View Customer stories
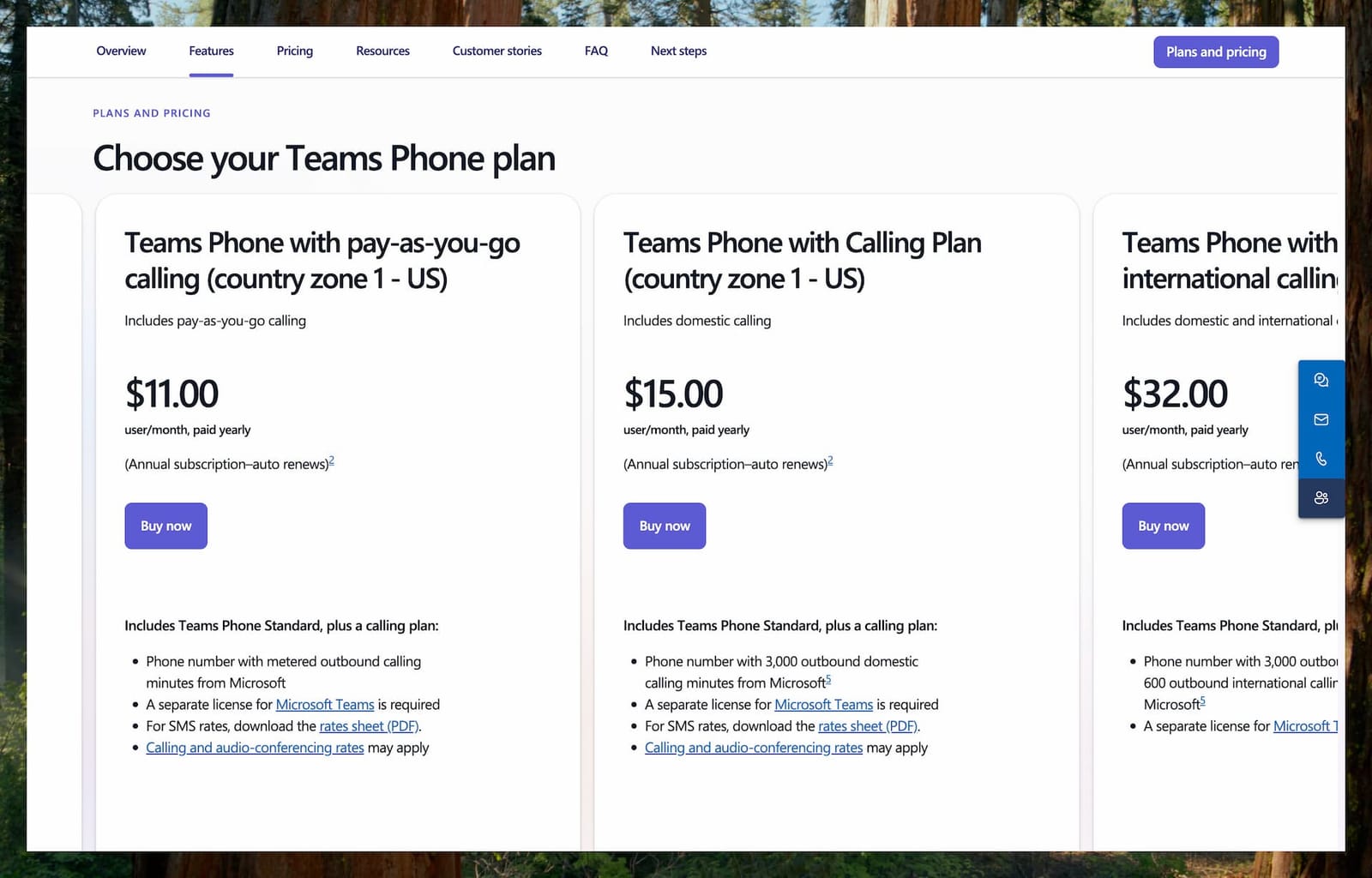1372x878 pixels. (496, 51)
